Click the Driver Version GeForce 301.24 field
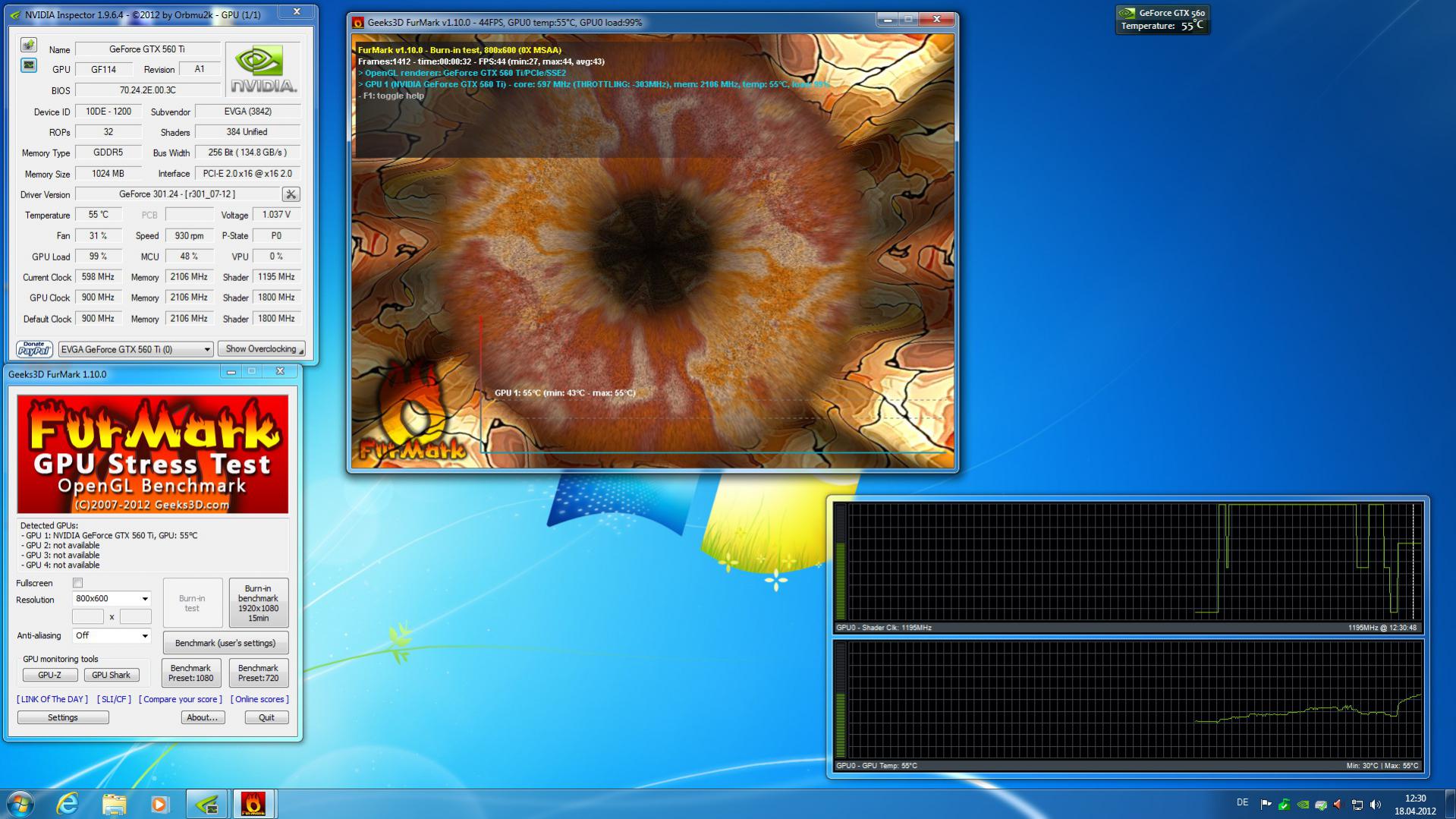Image resolution: width=1456 pixels, height=819 pixels. pos(177,194)
